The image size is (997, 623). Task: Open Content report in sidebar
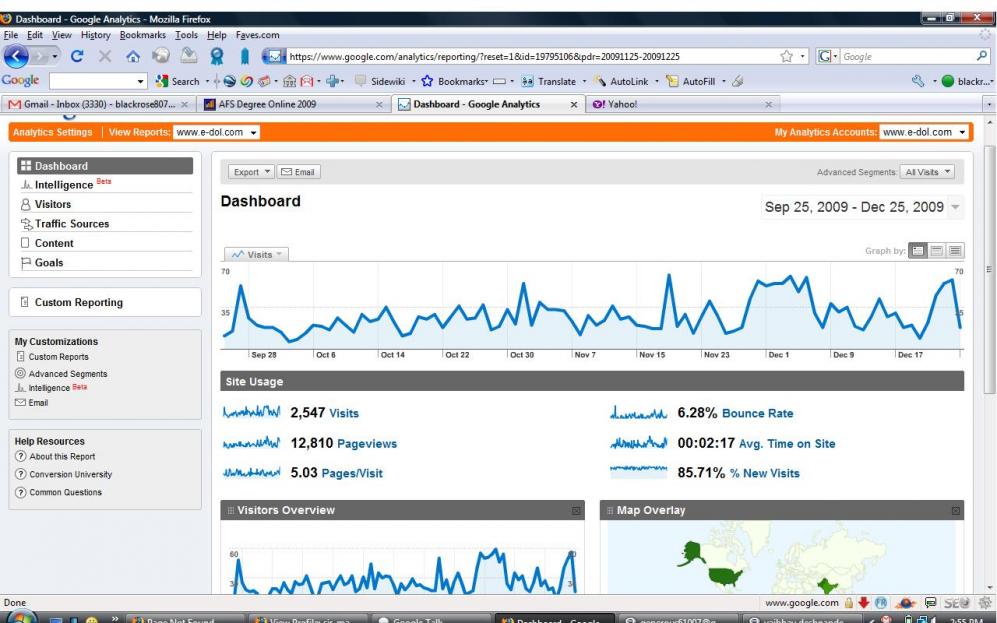click(x=54, y=243)
